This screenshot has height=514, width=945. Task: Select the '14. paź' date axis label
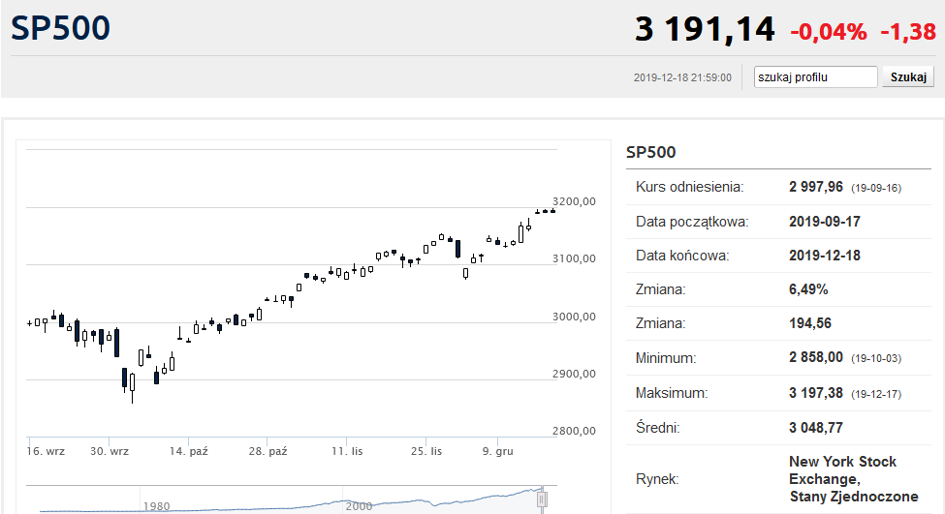pos(189,451)
